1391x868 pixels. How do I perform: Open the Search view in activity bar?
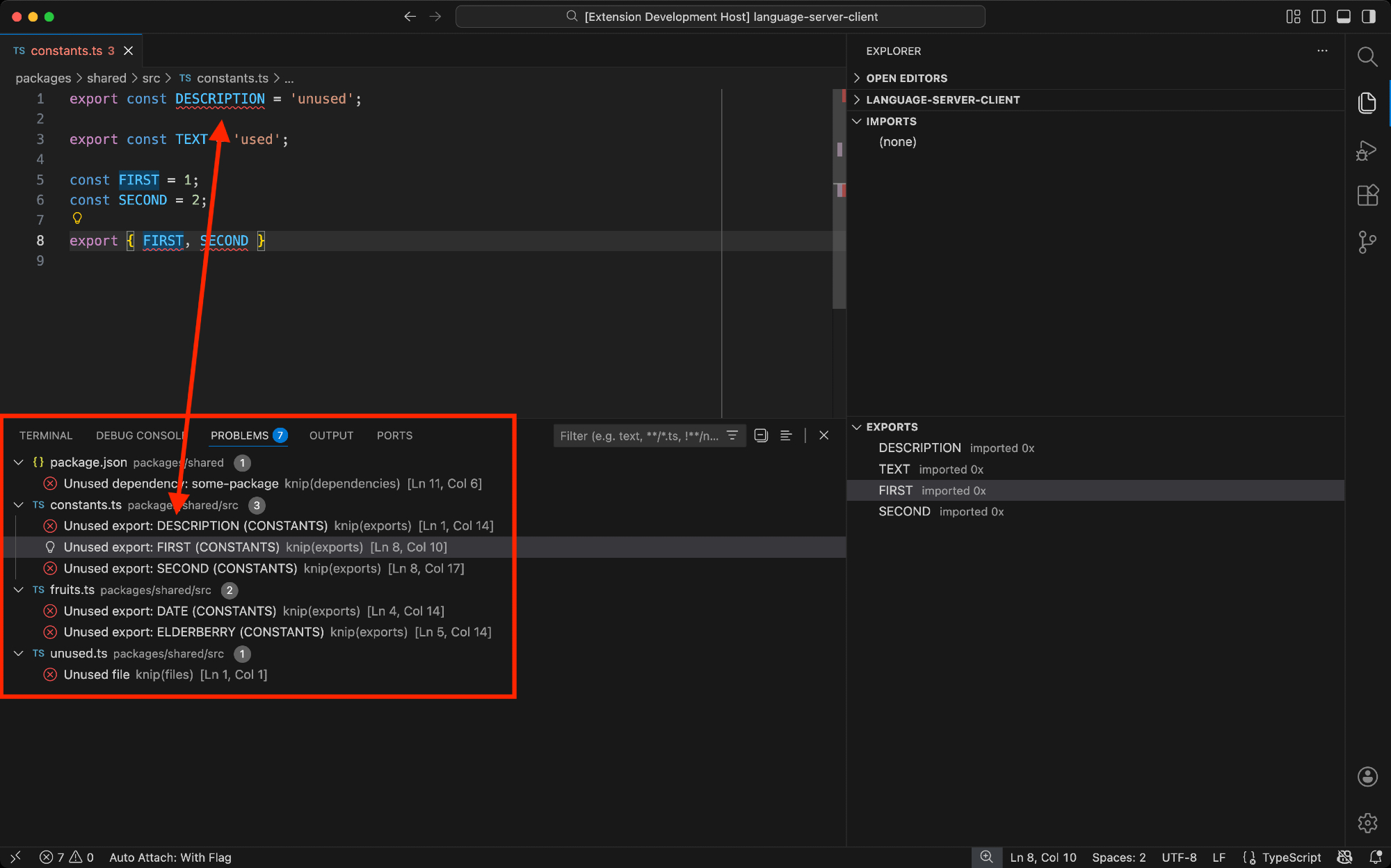(1367, 57)
